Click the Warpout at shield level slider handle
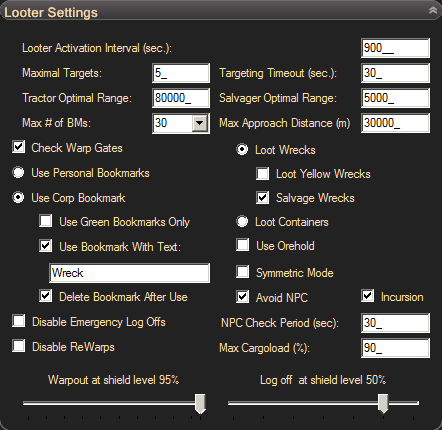Screen dimensions: 442x430 pyautogui.click(x=200, y=404)
